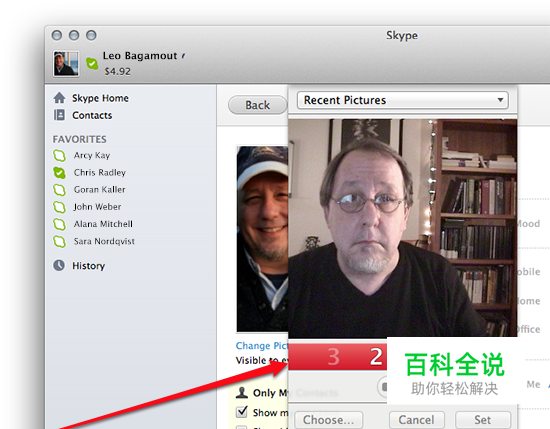Screen dimensions: 550x429
Task: Click the Skype Home house icon
Action: tap(59, 98)
